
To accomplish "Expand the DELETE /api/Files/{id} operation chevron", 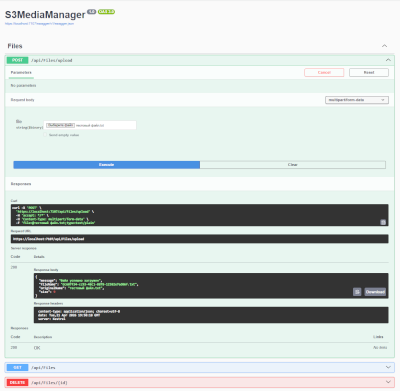I will [x=388, y=382].
